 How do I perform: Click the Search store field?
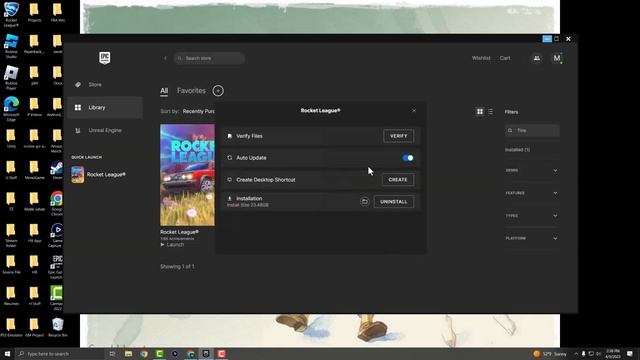tap(209, 58)
